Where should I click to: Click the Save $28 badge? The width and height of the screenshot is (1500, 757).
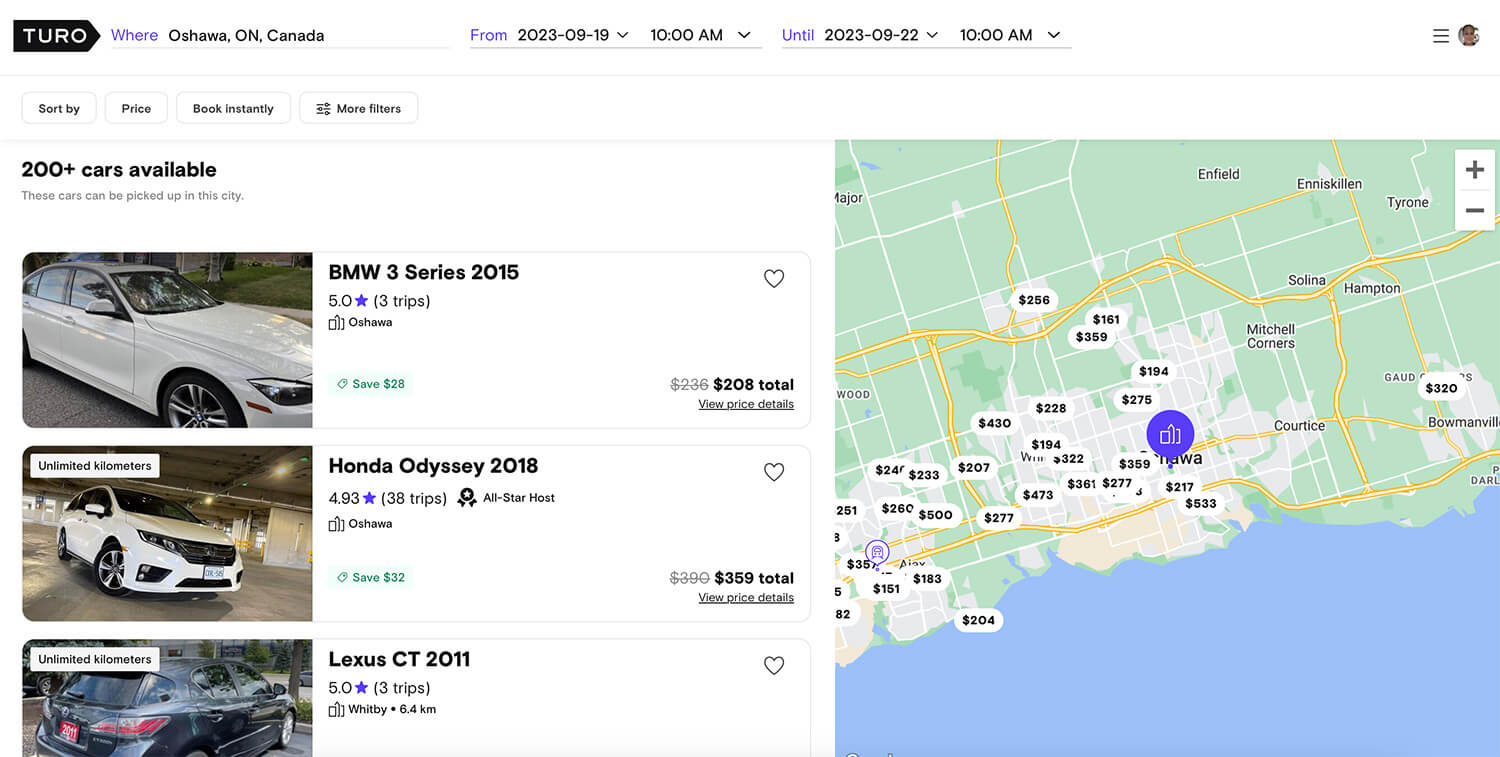pyautogui.click(x=370, y=384)
